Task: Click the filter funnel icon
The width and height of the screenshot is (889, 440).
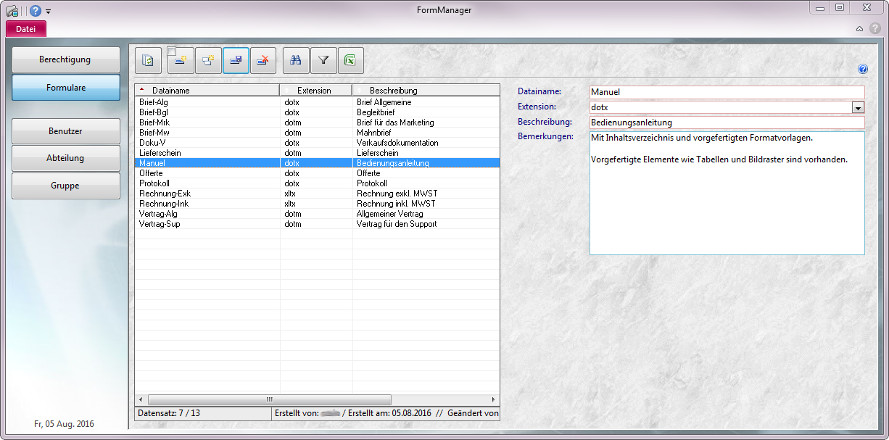Action: tap(324, 60)
